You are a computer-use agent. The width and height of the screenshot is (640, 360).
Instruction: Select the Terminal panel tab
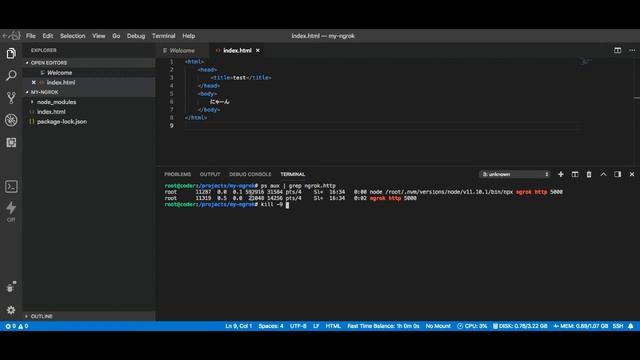[293, 174]
